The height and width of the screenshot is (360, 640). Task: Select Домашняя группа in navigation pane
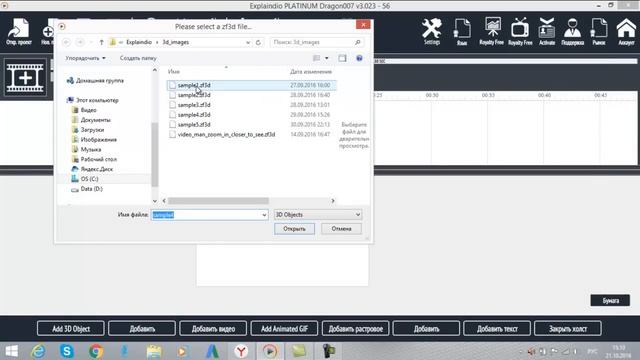pyautogui.click(x=95, y=80)
